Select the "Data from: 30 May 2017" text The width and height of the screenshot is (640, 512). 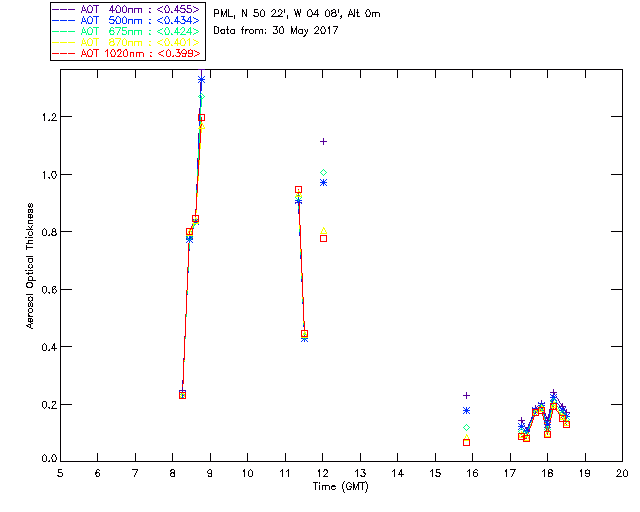[x=276, y=30]
